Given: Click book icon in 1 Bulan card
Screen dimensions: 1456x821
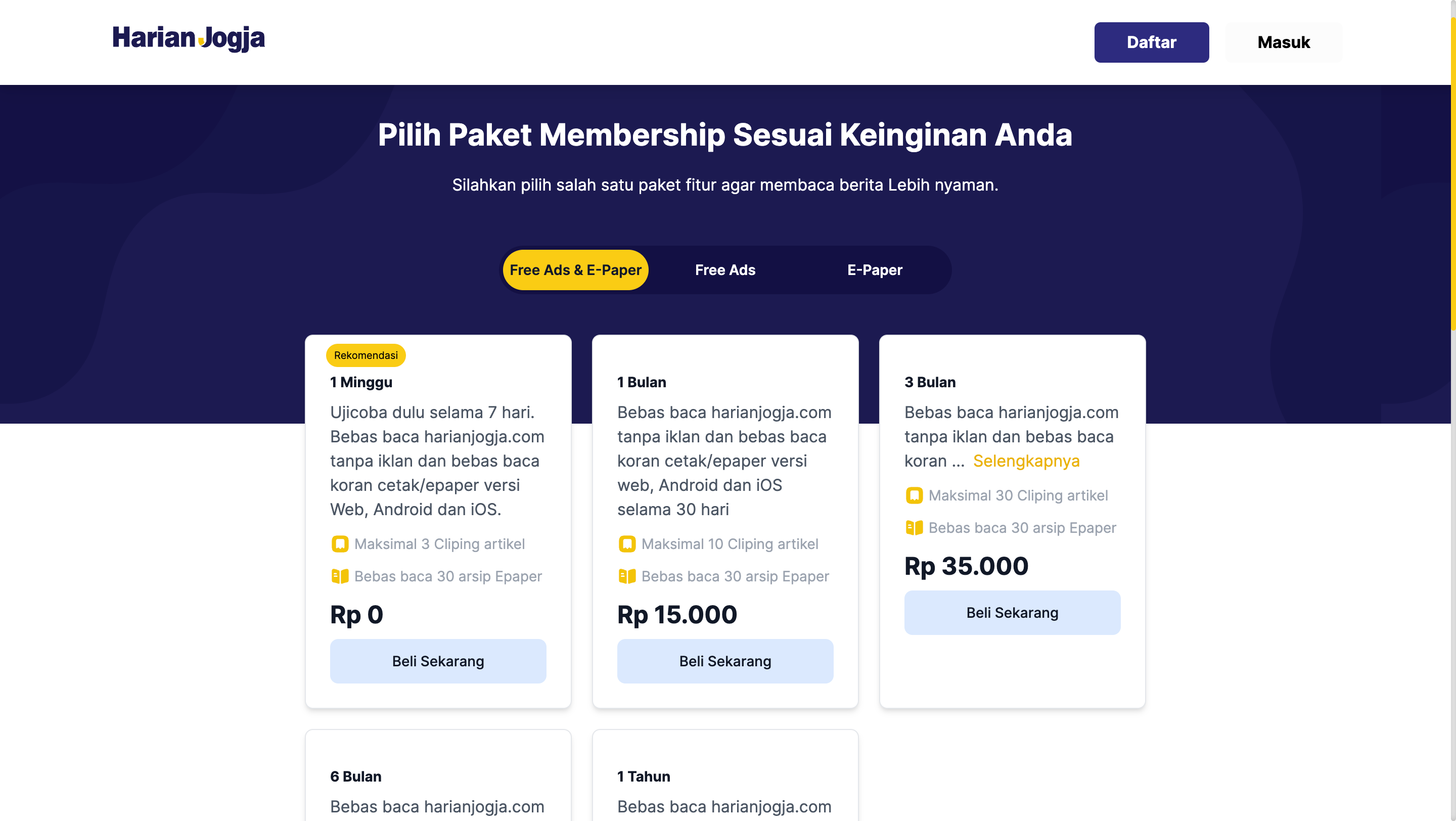Looking at the screenshot, I should tap(627, 576).
